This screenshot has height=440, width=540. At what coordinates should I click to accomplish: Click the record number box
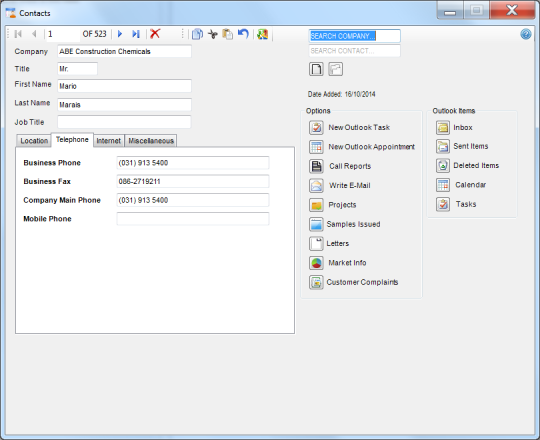63,34
